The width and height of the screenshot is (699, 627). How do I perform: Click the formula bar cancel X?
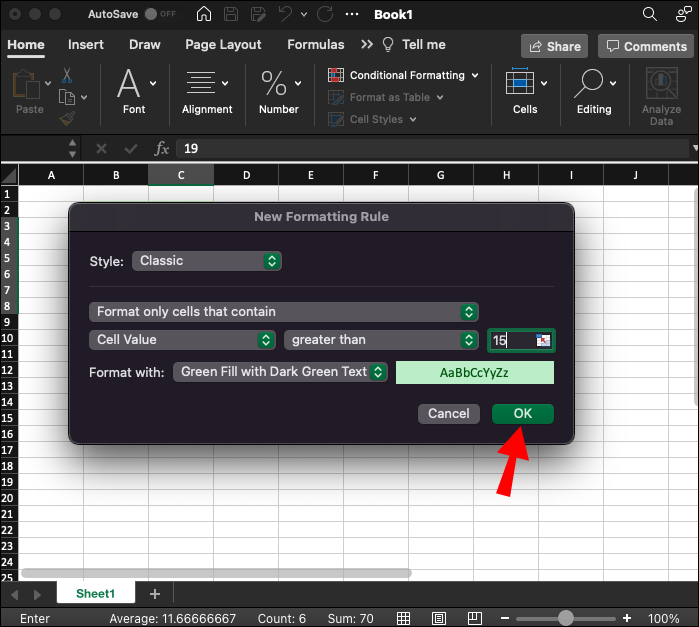click(x=101, y=148)
